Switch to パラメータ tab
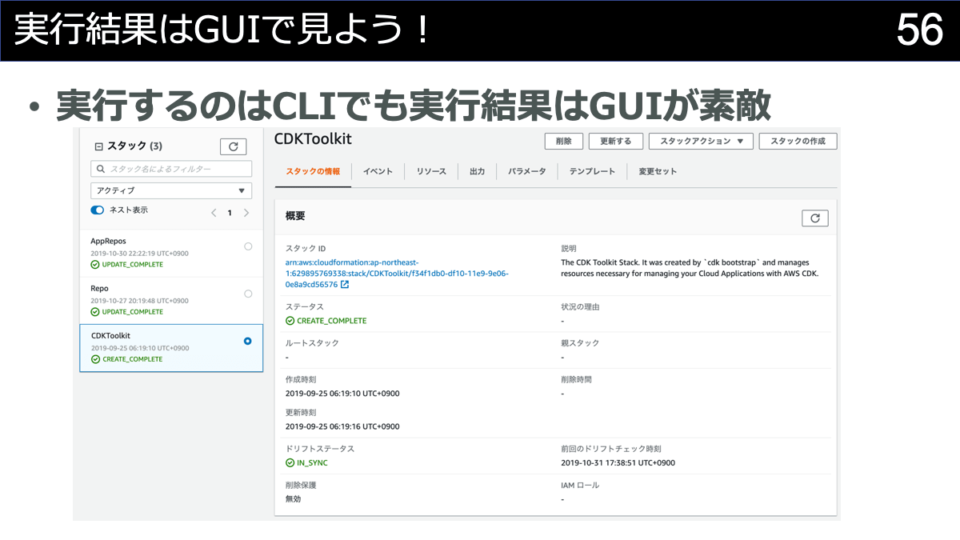 coord(527,171)
